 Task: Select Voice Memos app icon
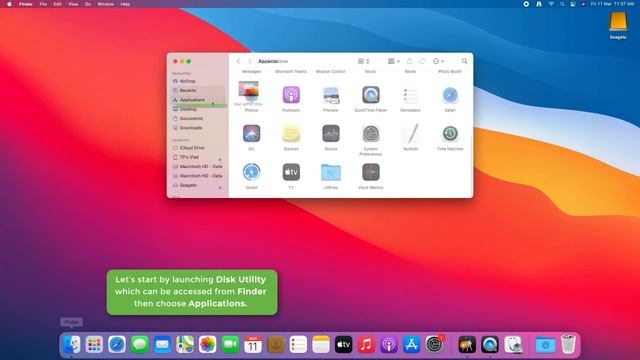tap(371, 172)
